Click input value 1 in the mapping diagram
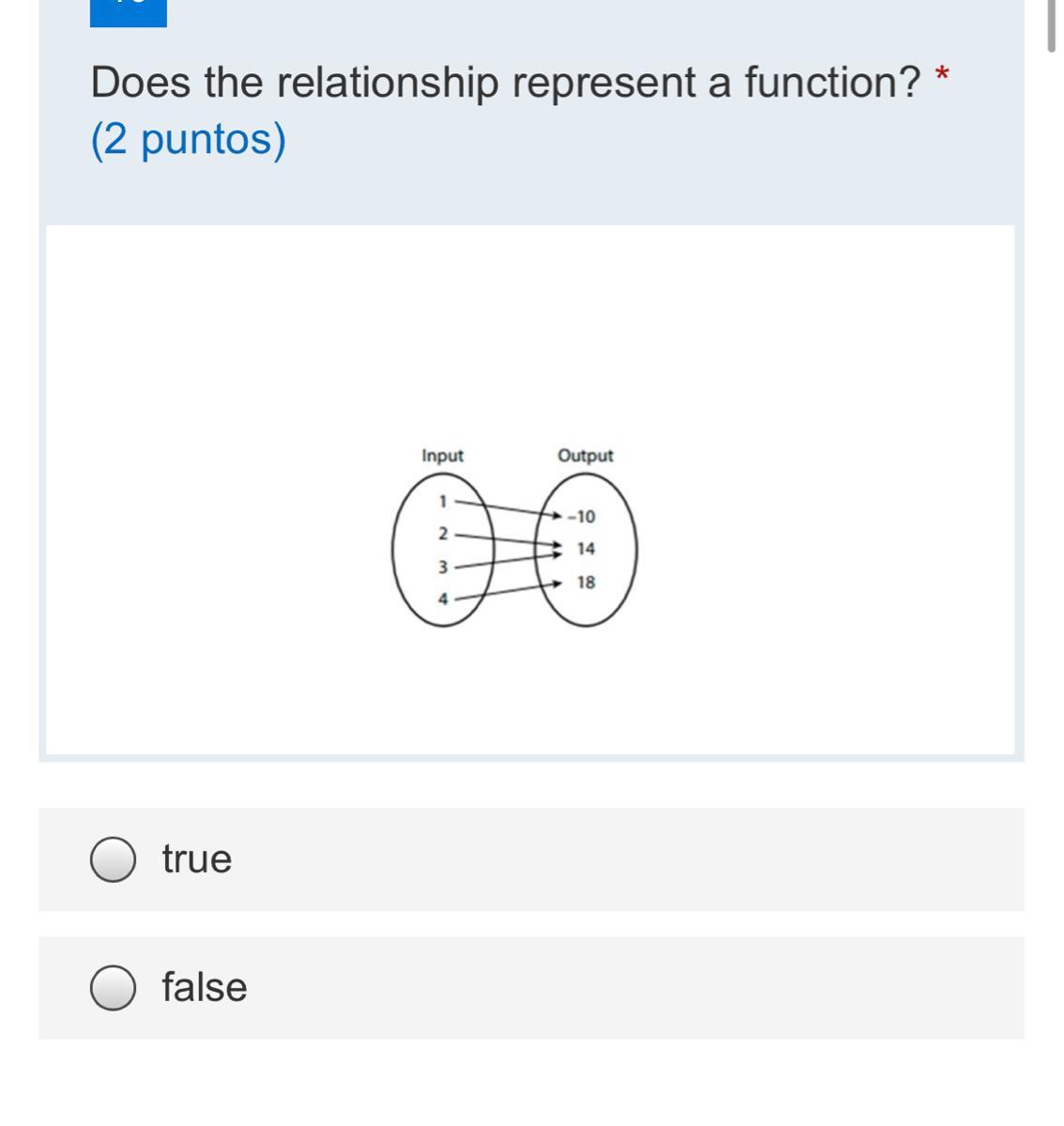This screenshot has height=1126, width=1064. point(444,501)
